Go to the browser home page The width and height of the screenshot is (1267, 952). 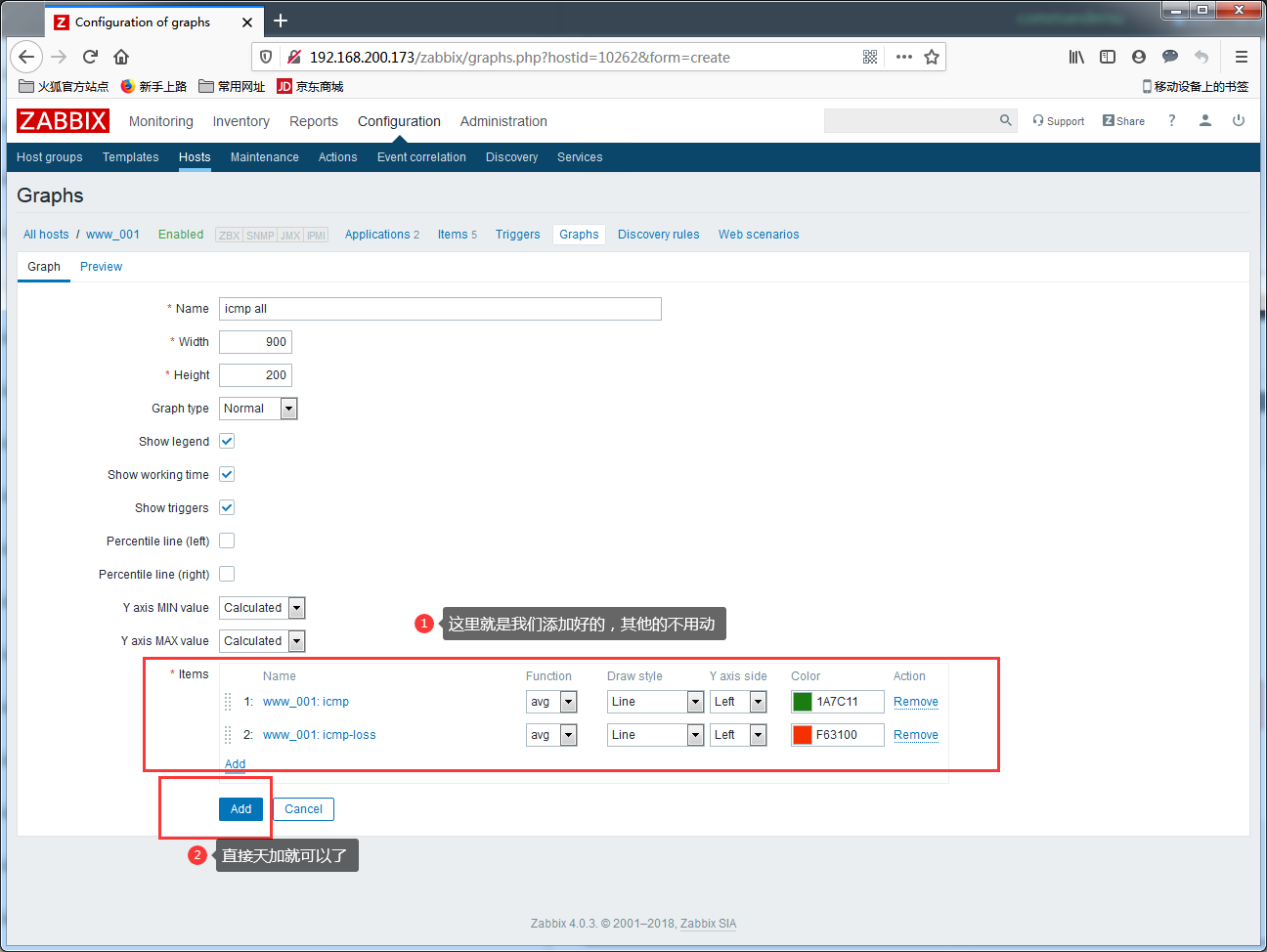(121, 57)
